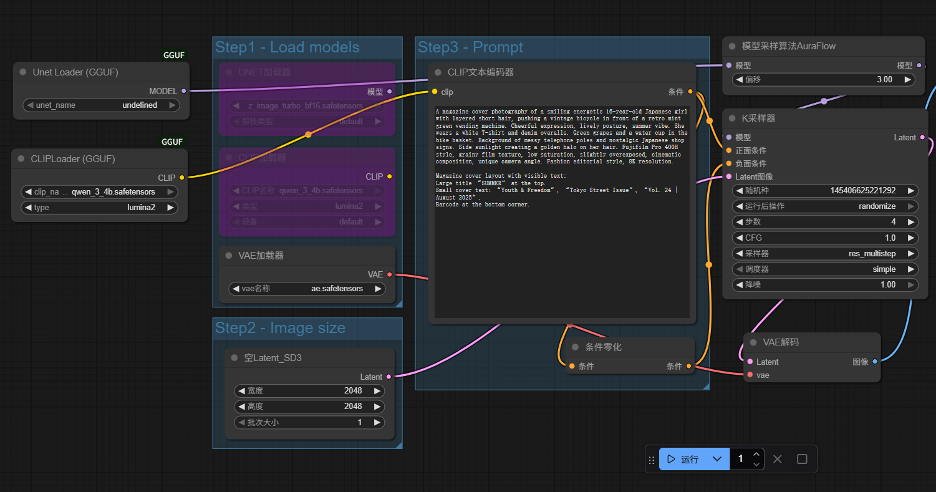Viewport: 936px width, 492px height.
Task: Collapse the CLIP文本编码器 node via its dot
Action: click(x=438, y=73)
